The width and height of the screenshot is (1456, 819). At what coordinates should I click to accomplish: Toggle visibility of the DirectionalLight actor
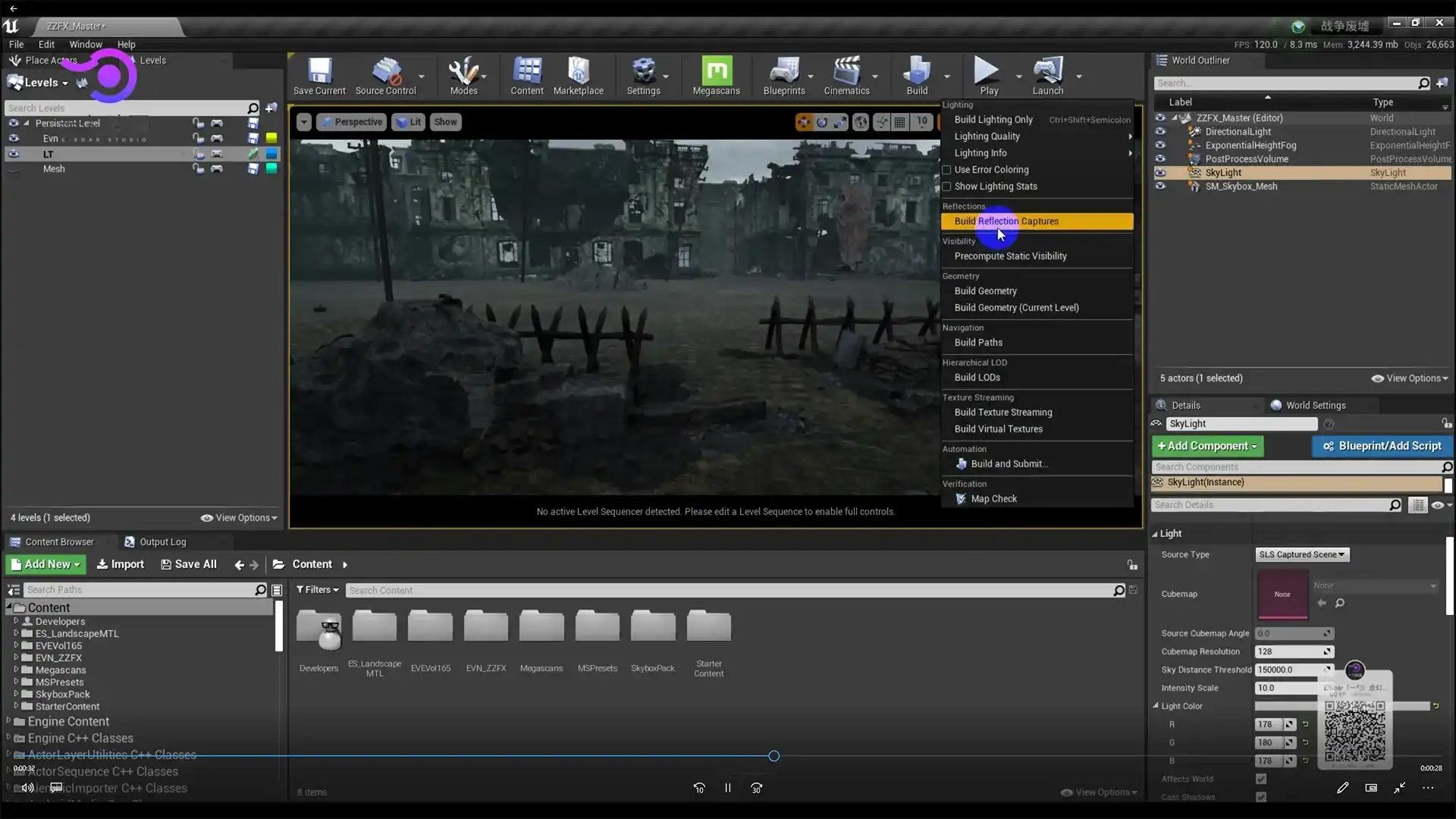(x=1159, y=132)
